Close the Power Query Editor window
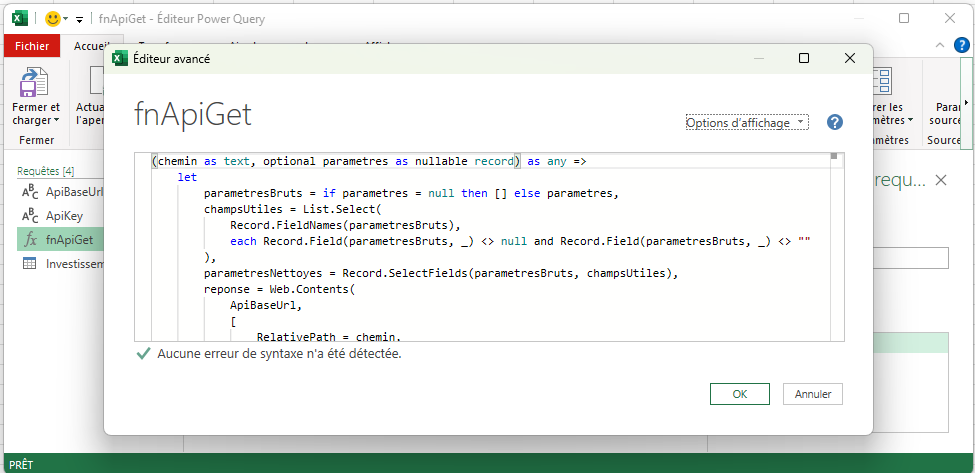Image resolution: width=975 pixels, height=473 pixels. [950, 19]
